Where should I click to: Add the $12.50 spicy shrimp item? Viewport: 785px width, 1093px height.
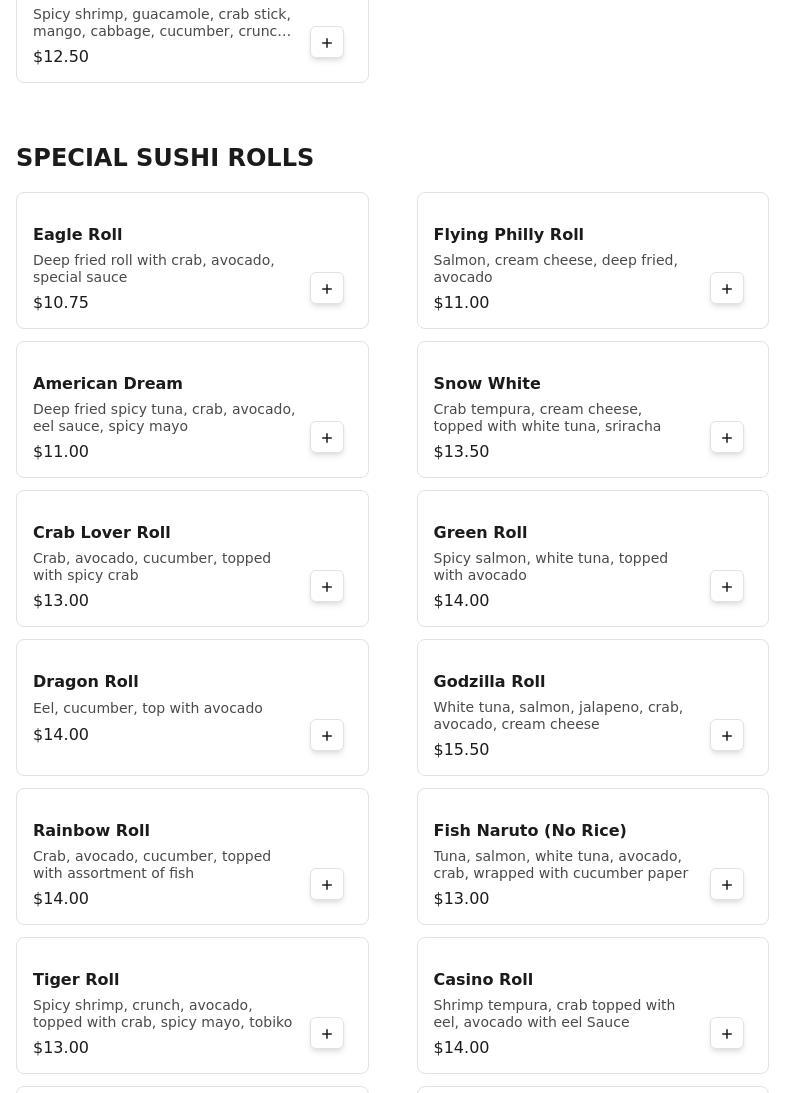327,43
